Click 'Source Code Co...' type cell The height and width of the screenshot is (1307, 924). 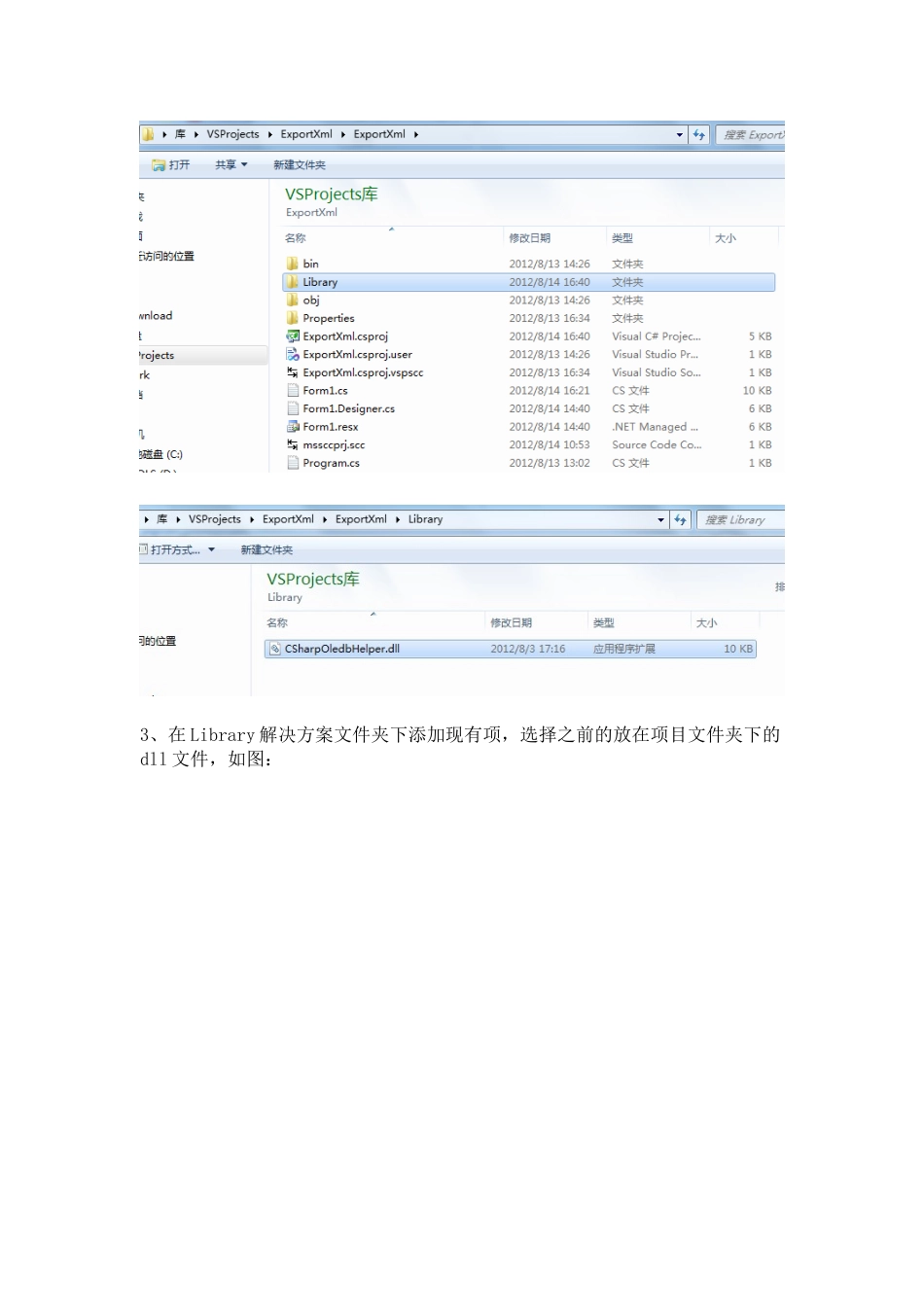pos(657,444)
